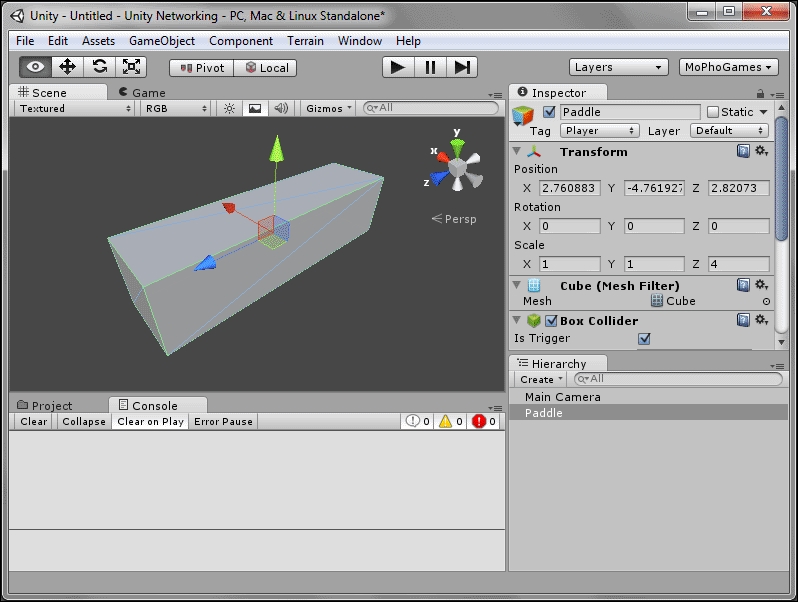Start Play mode
Screen dimensions: 798x602
coord(398,67)
